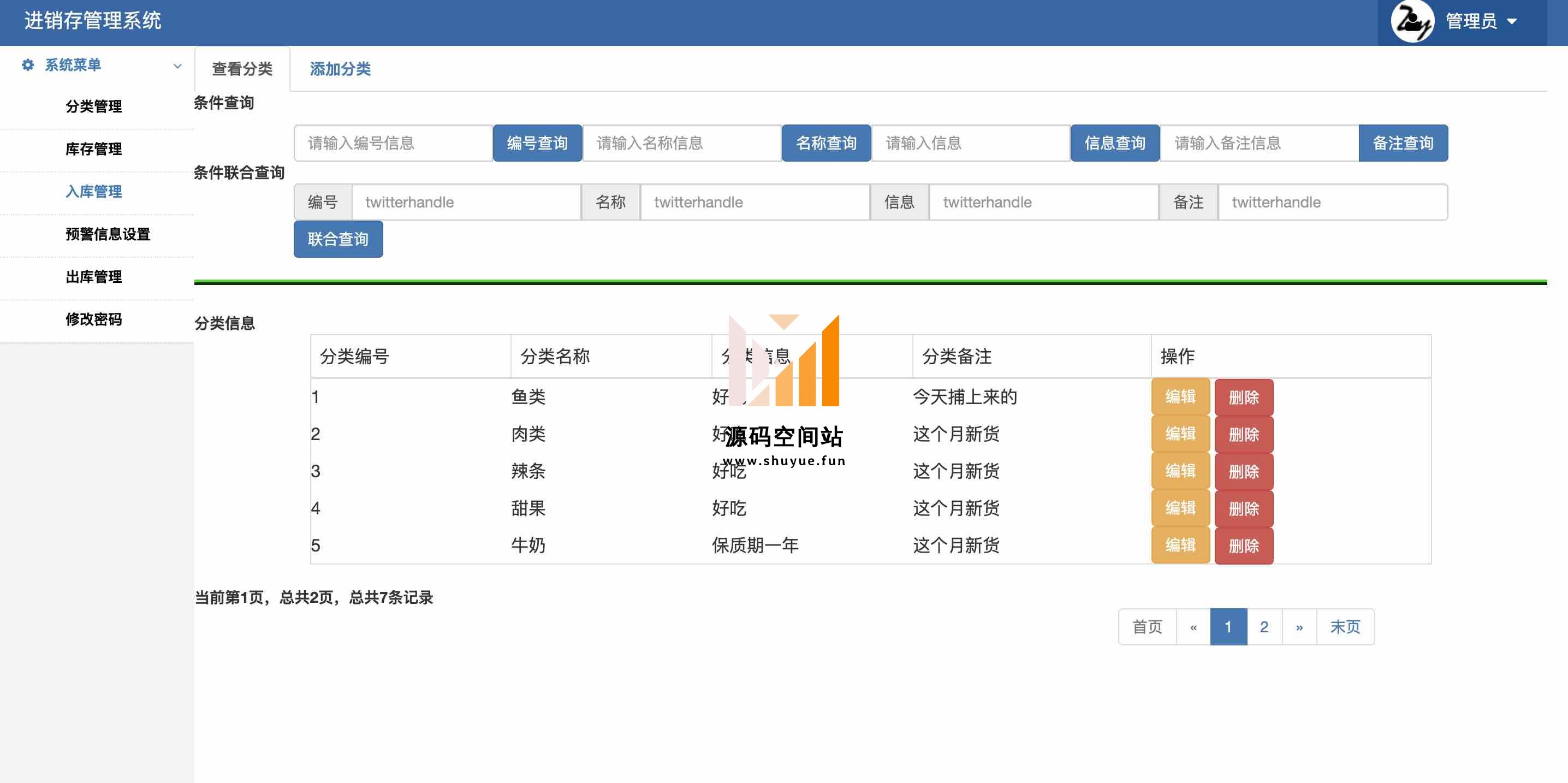This screenshot has width=1568, height=783.
Task: Click 编辑 for the 鱼类 row
Action: coord(1180,397)
